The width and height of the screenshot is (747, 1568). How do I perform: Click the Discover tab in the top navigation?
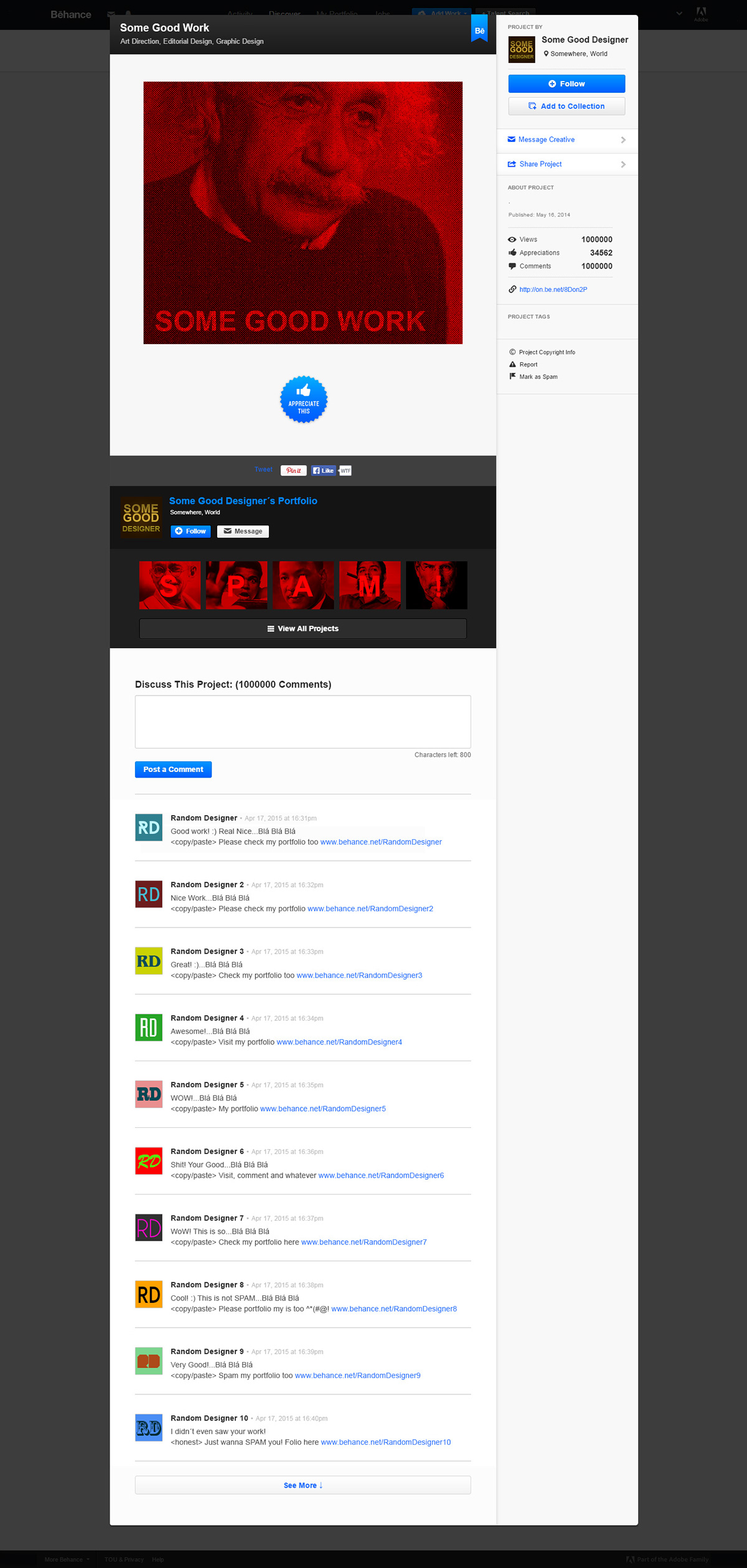tap(284, 14)
